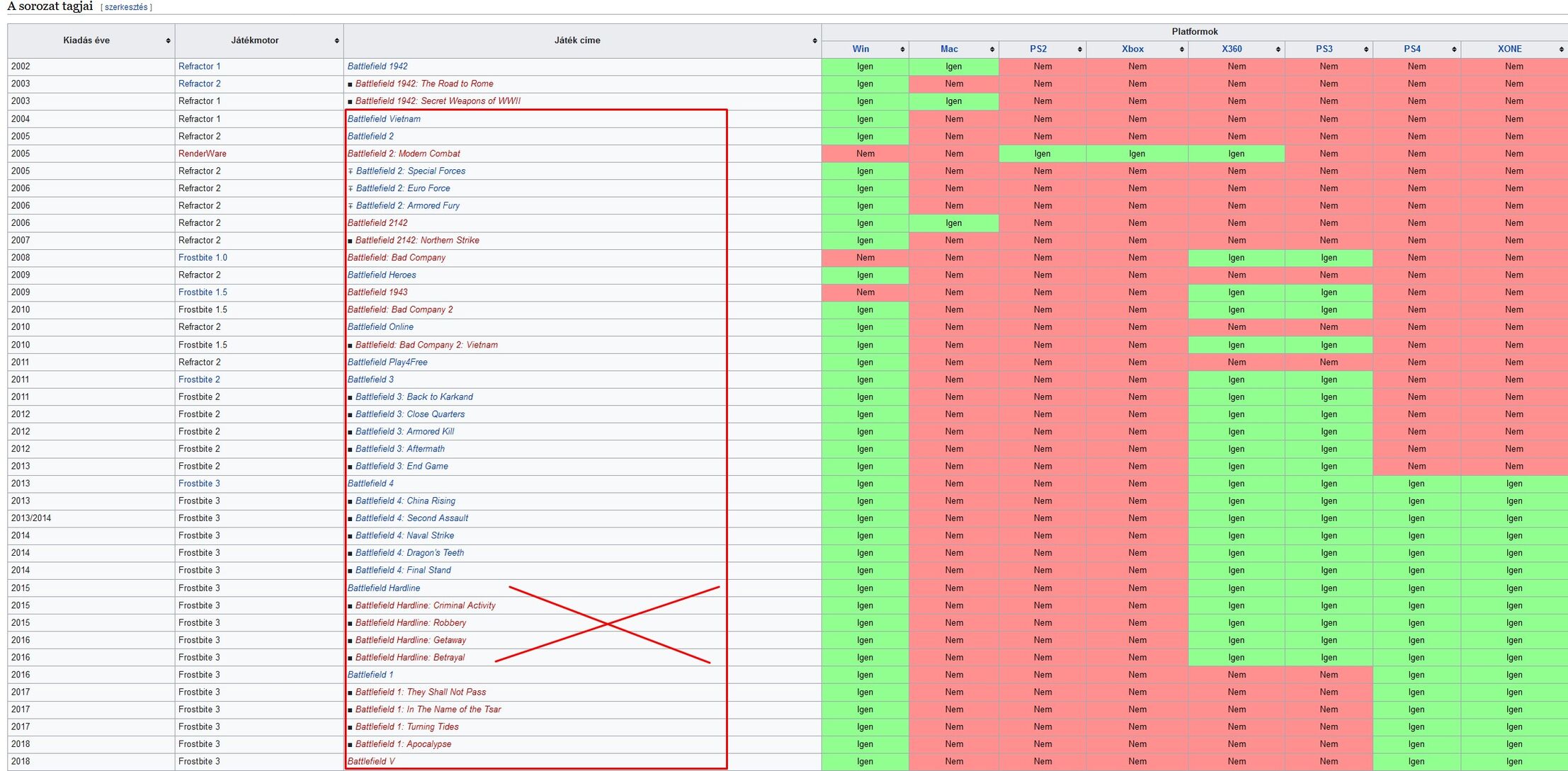The image size is (1568, 771).
Task: Sort the PS4 column using arrows
Action: click(1454, 50)
